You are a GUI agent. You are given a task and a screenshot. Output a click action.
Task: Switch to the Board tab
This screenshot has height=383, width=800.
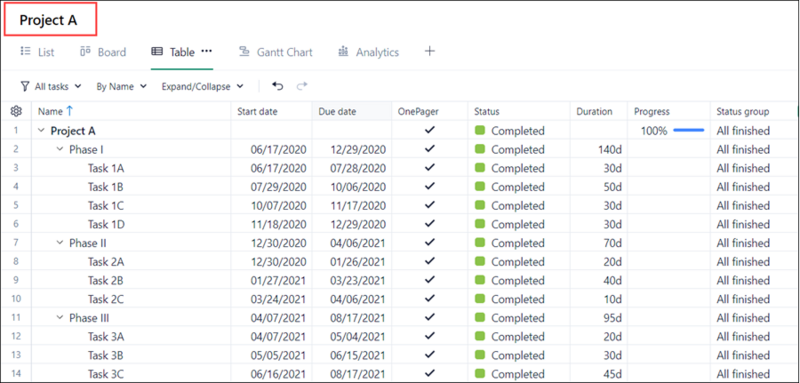click(x=103, y=52)
